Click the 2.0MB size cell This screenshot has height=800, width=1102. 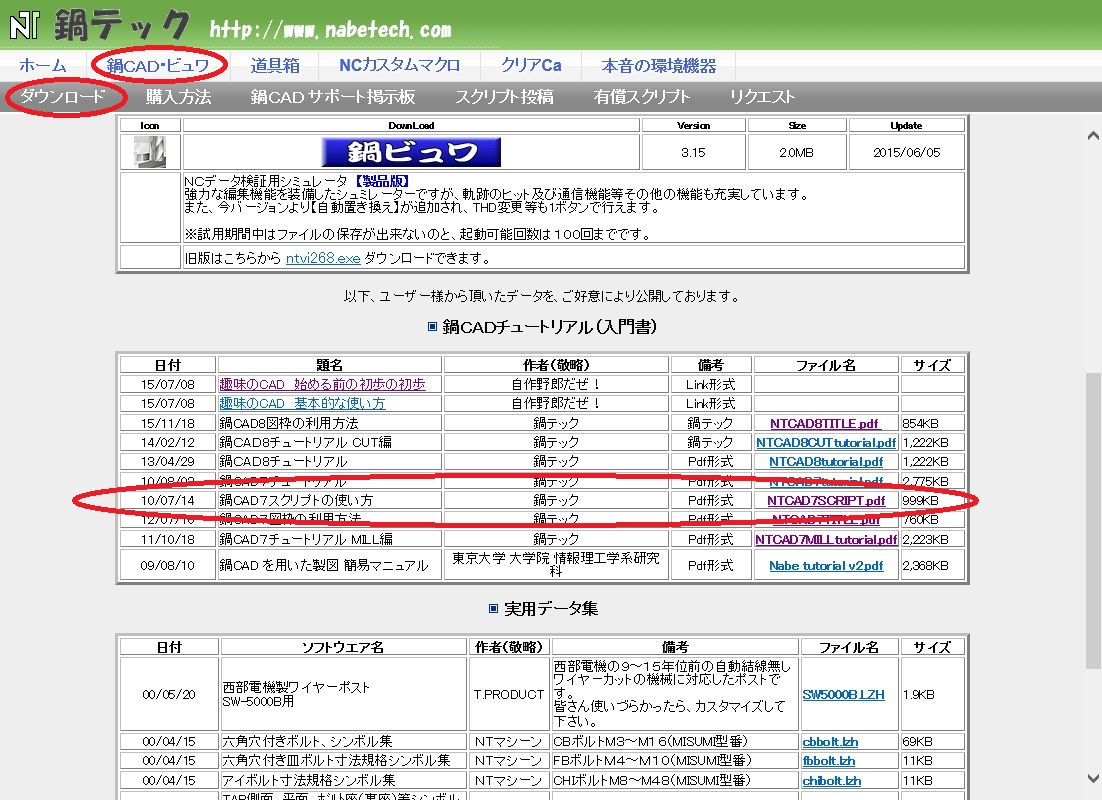[x=796, y=152]
